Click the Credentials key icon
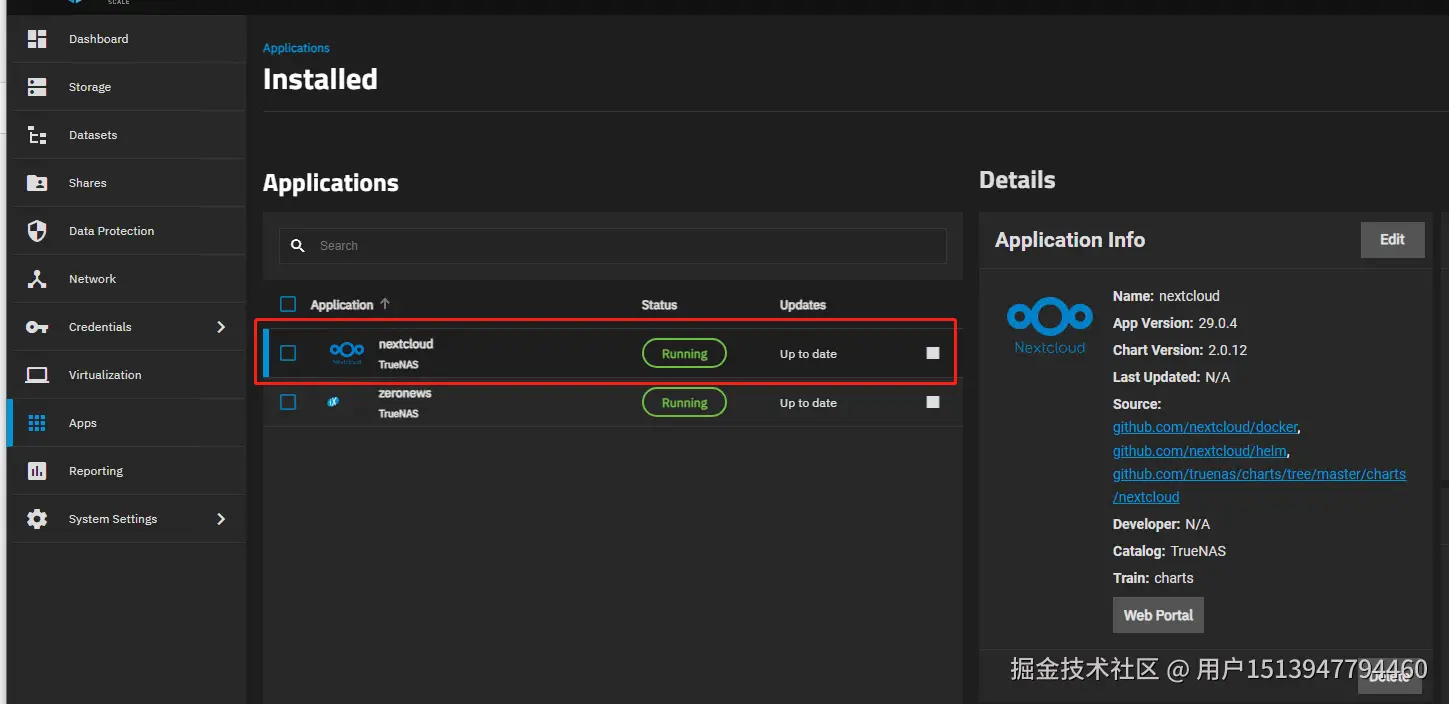This screenshot has height=704, width=1449. point(37,327)
